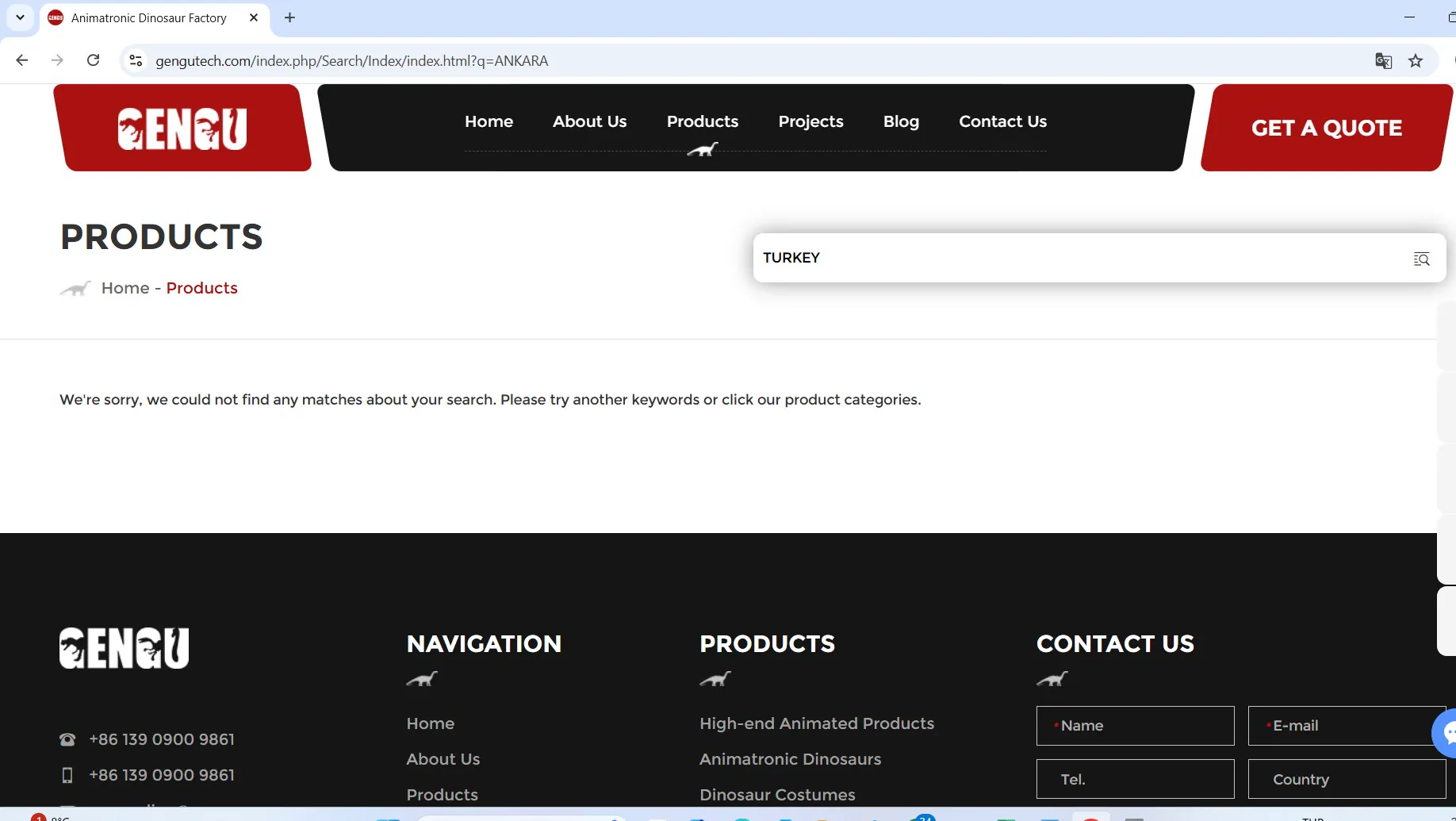
Task: Reload the page with the refresh icon
Action: point(93,60)
